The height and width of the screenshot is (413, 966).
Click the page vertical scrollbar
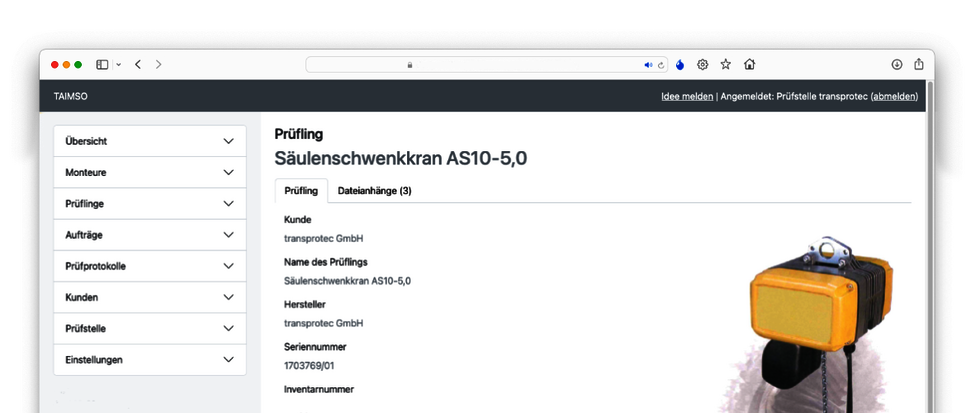click(930, 247)
